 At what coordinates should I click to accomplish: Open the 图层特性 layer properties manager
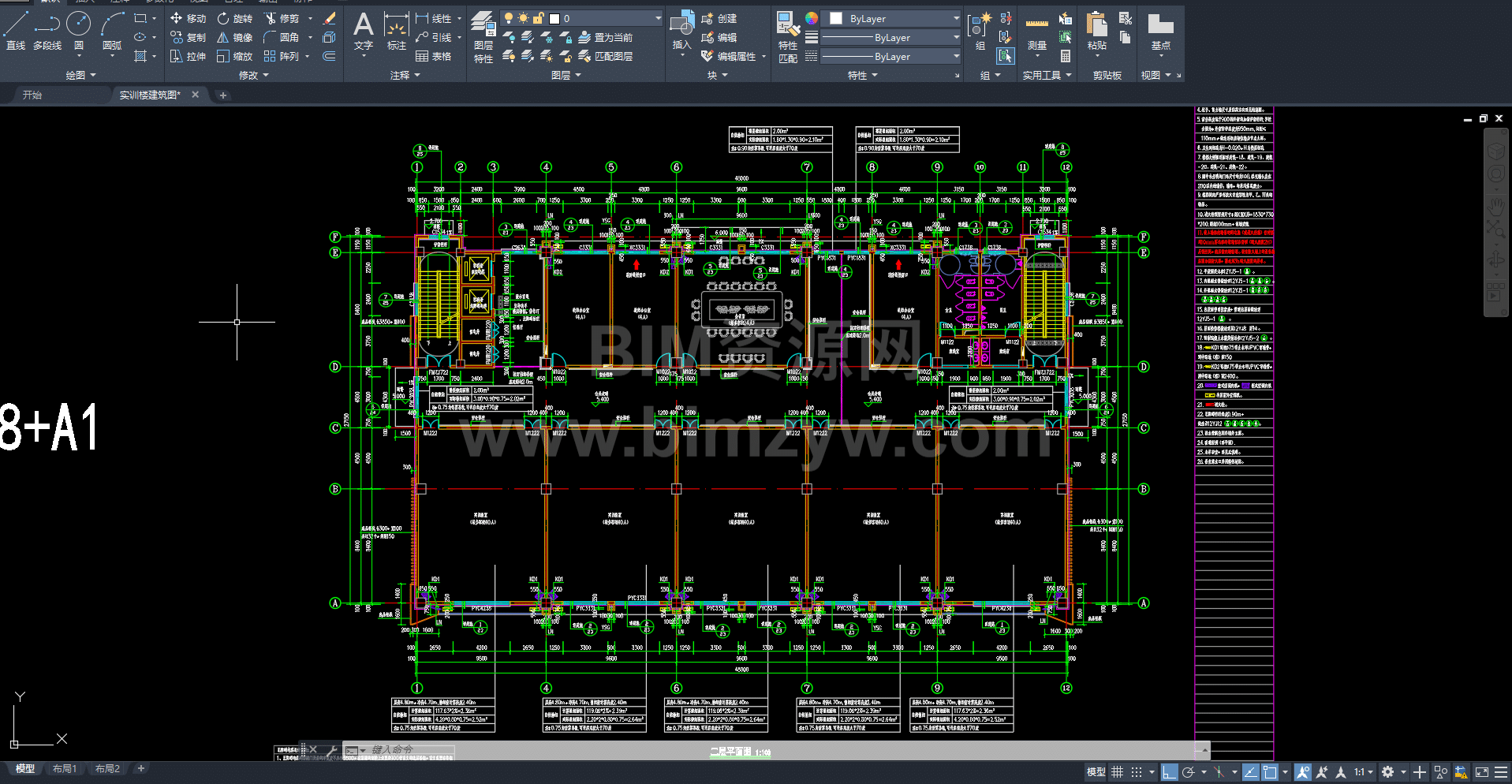(x=483, y=36)
